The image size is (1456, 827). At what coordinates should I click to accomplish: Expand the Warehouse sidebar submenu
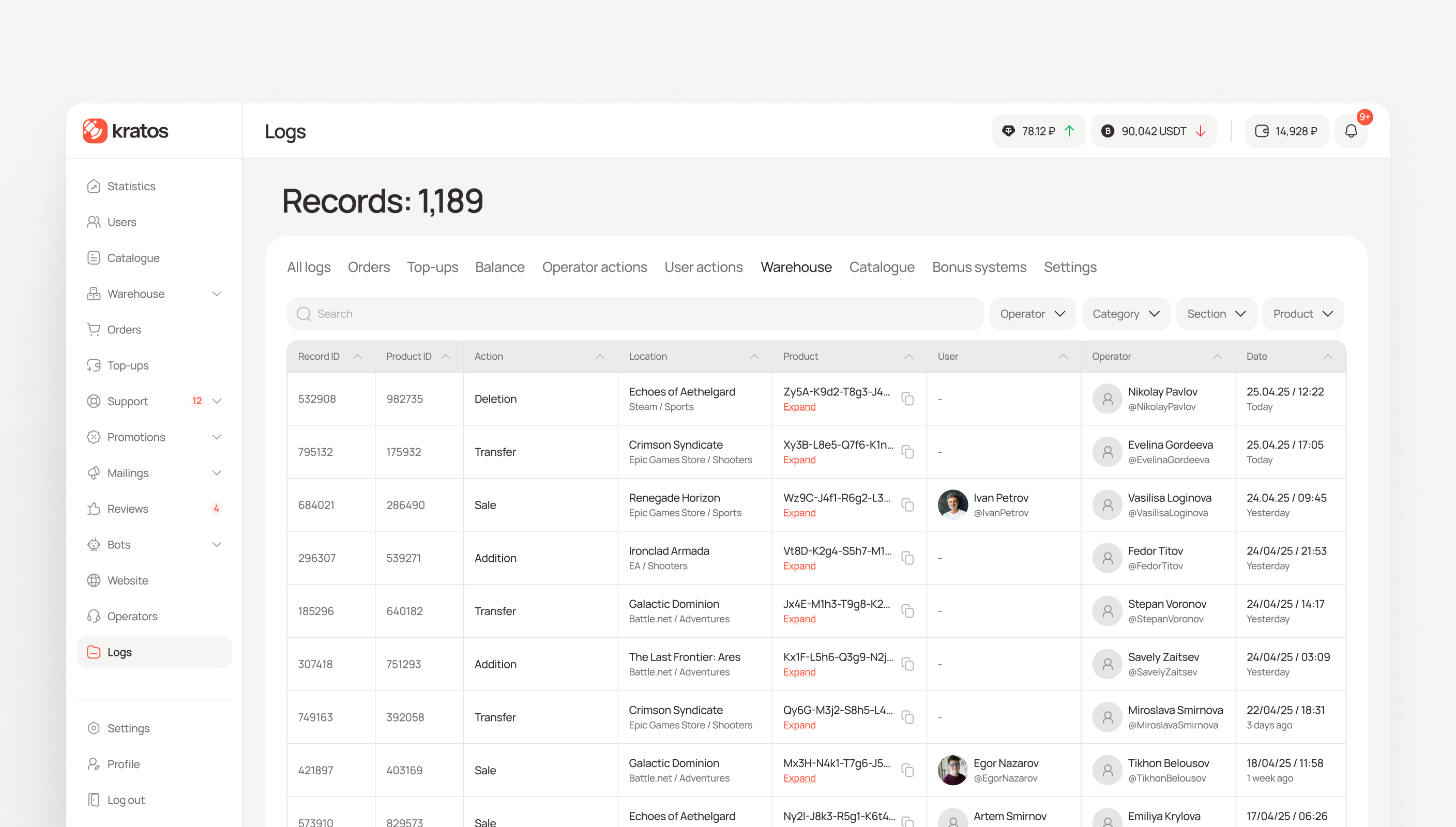tap(217, 294)
